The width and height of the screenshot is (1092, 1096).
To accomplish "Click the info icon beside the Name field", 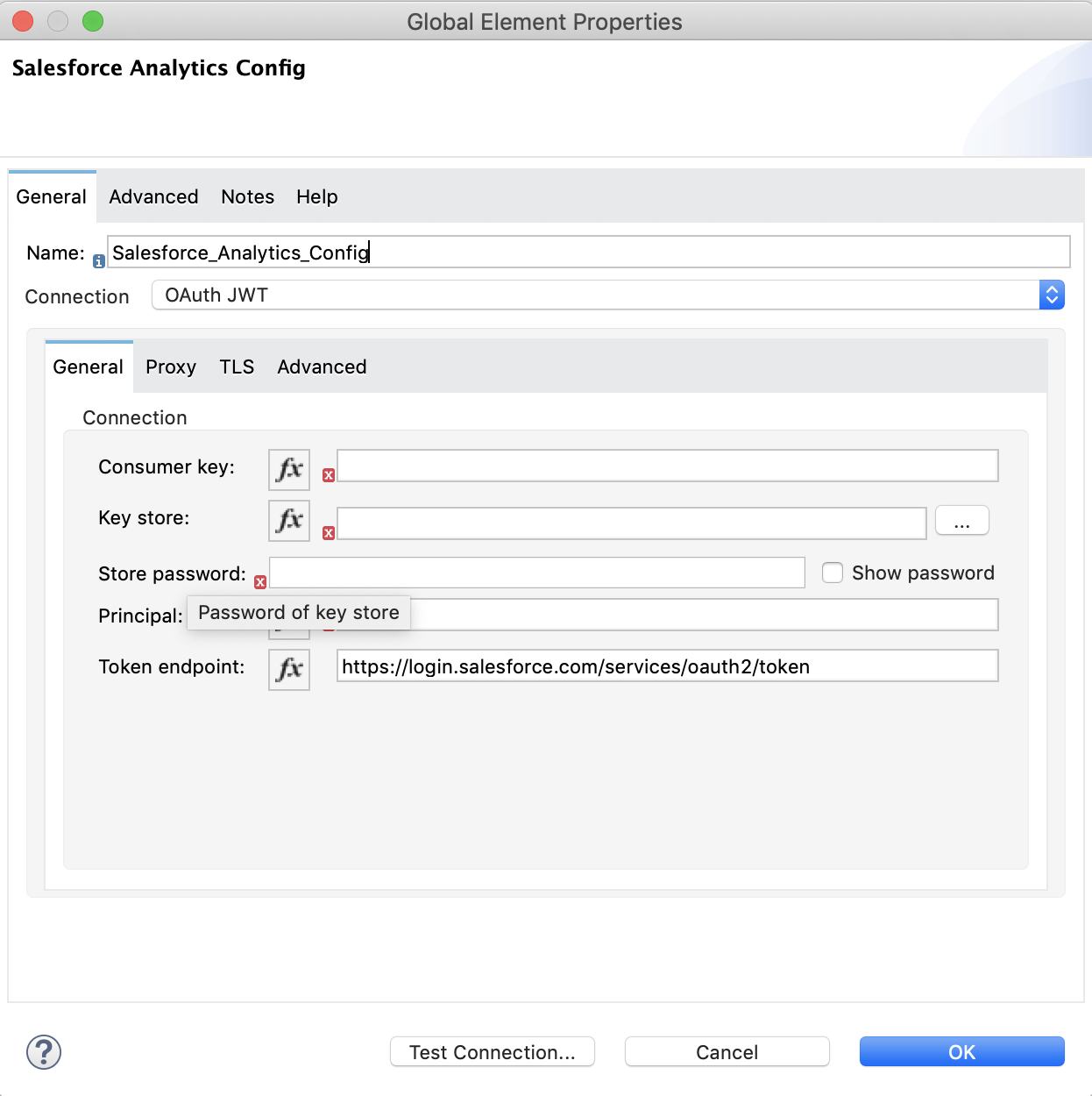I will (98, 260).
